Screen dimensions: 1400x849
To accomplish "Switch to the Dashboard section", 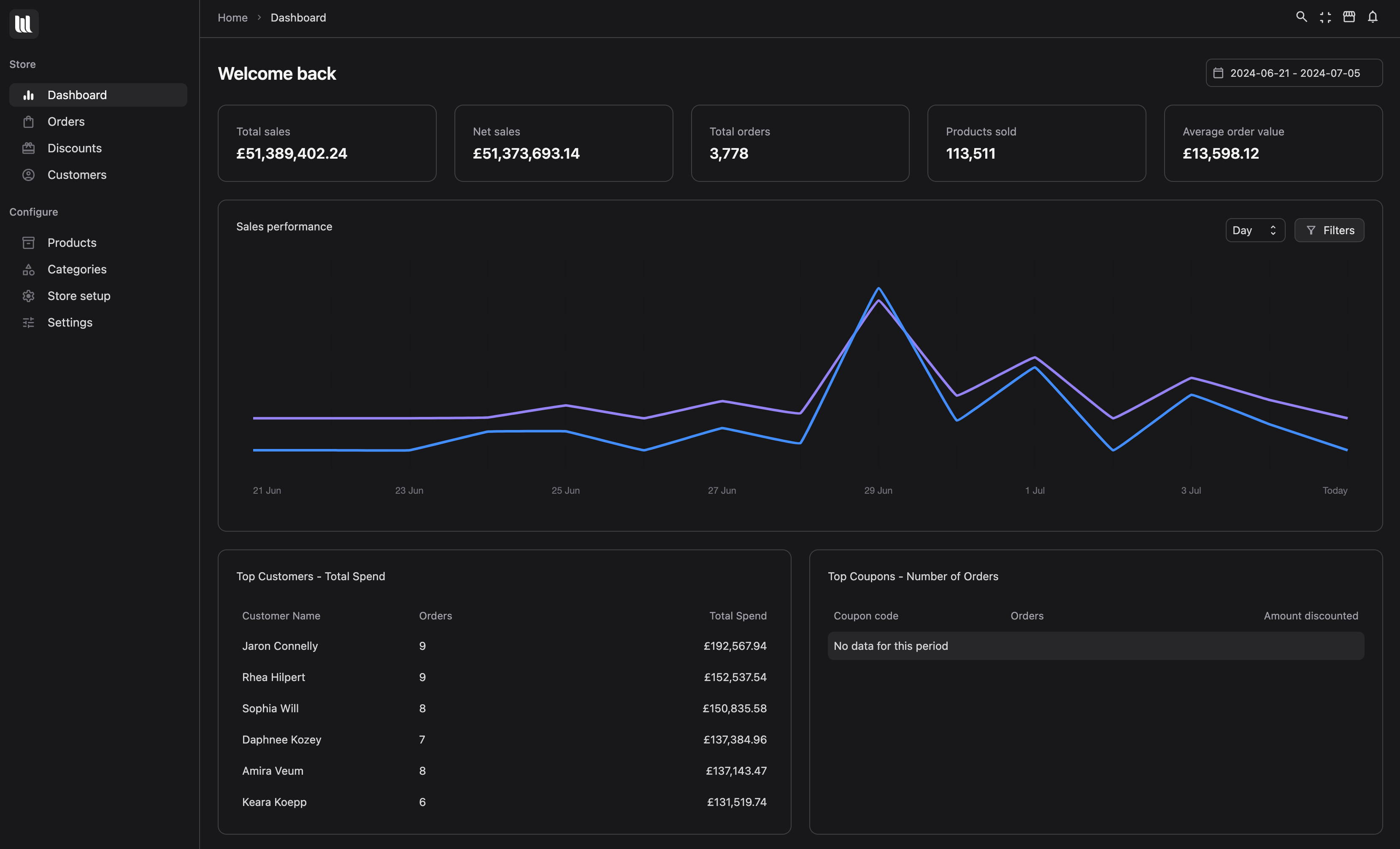I will coord(77,95).
